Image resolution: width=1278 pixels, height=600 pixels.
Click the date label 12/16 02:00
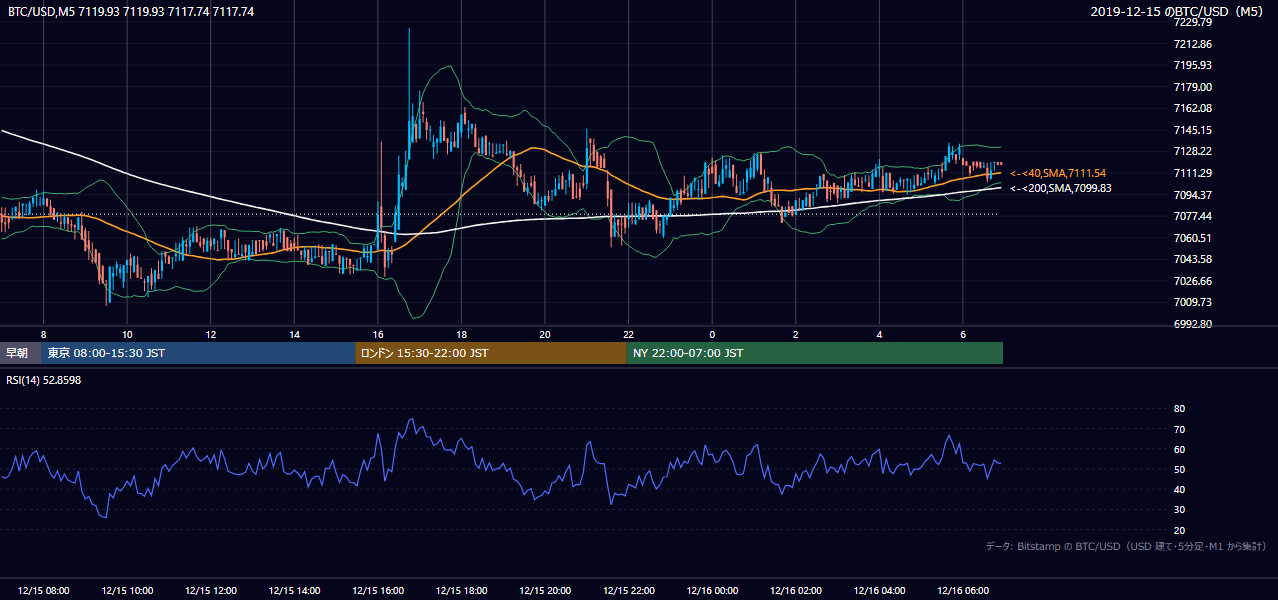[796, 591]
